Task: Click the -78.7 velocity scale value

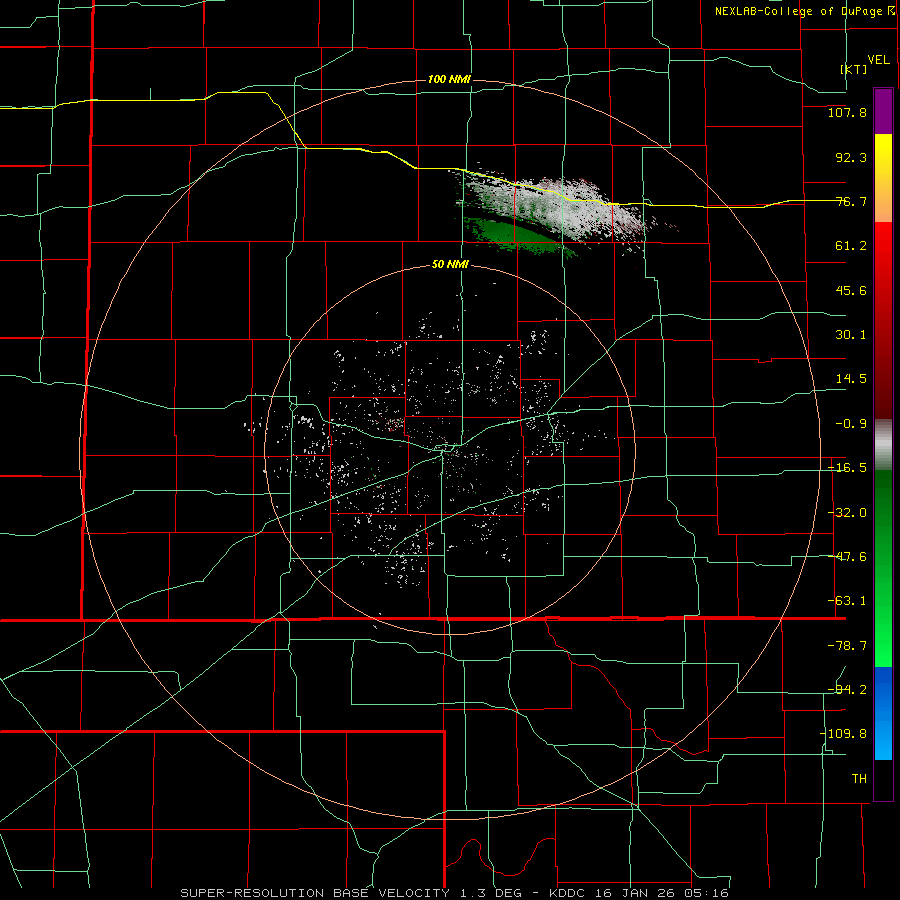Action: [x=847, y=646]
